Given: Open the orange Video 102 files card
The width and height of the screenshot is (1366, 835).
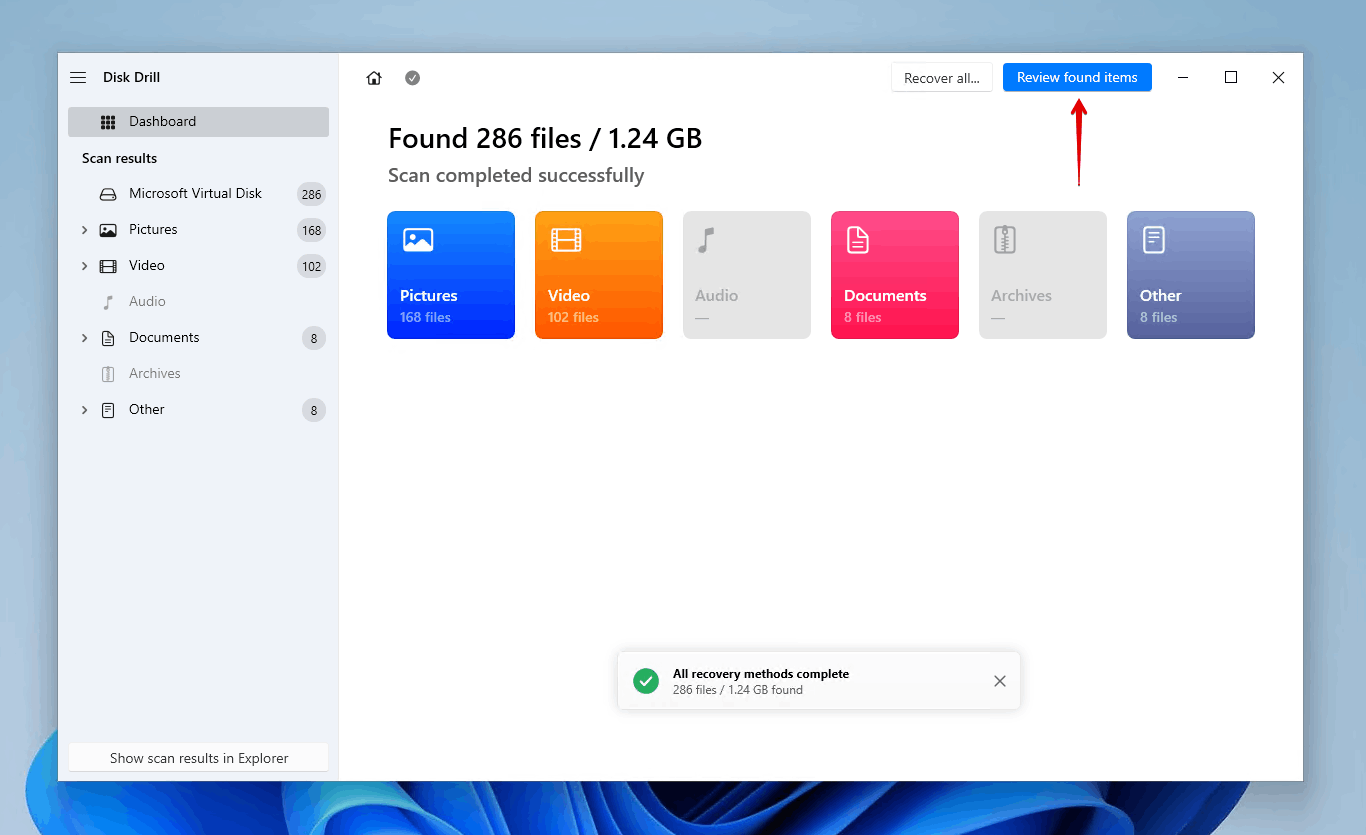Looking at the screenshot, I should pos(599,275).
